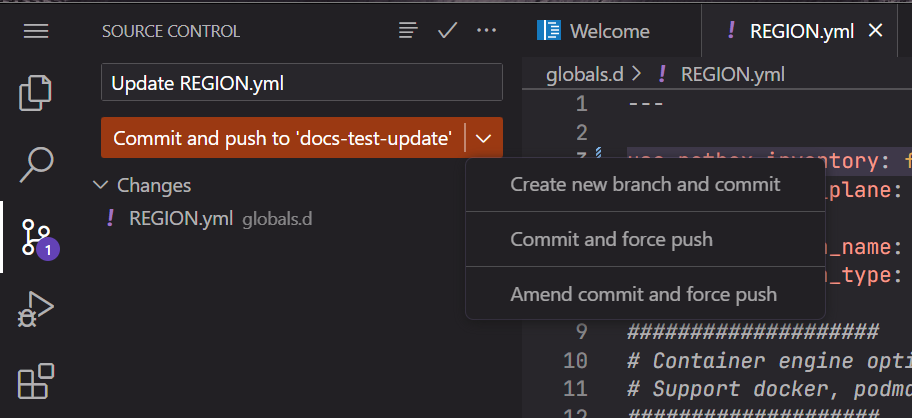
Task: Select the REGION.yml editor tab
Action: pyautogui.click(x=802, y=31)
